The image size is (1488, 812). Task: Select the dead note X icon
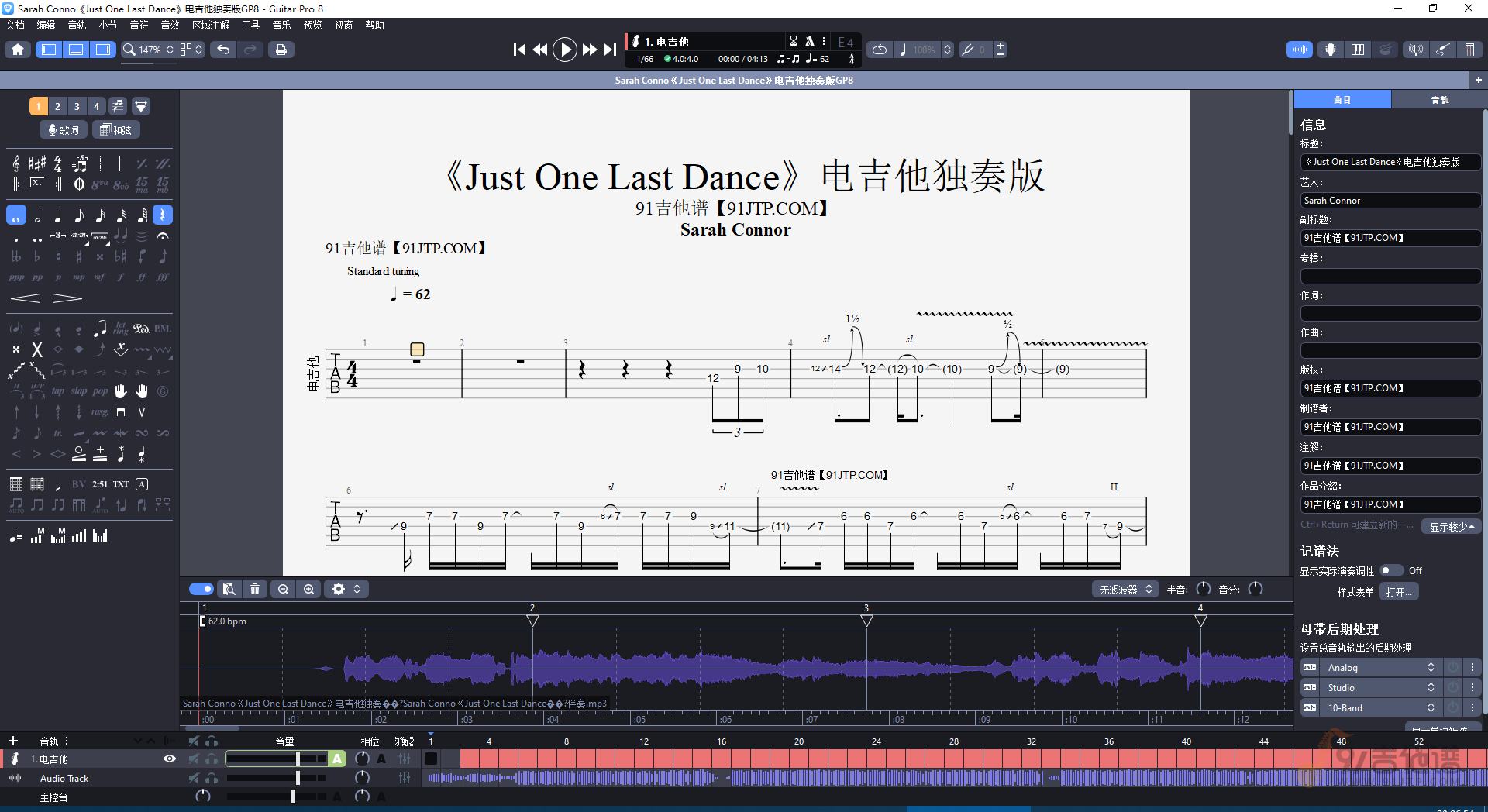click(36, 349)
